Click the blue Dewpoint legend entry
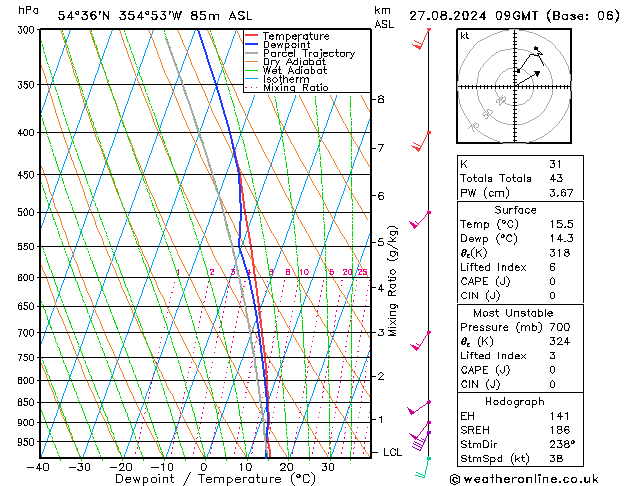This screenshot has height=486, width=629. pos(278,45)
